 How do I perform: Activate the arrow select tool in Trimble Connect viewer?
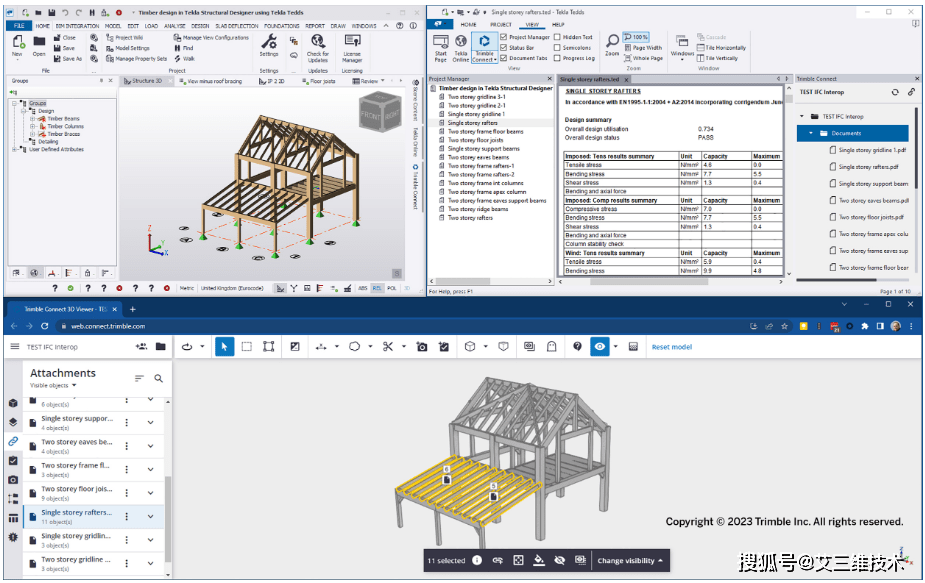coord(224,347)
